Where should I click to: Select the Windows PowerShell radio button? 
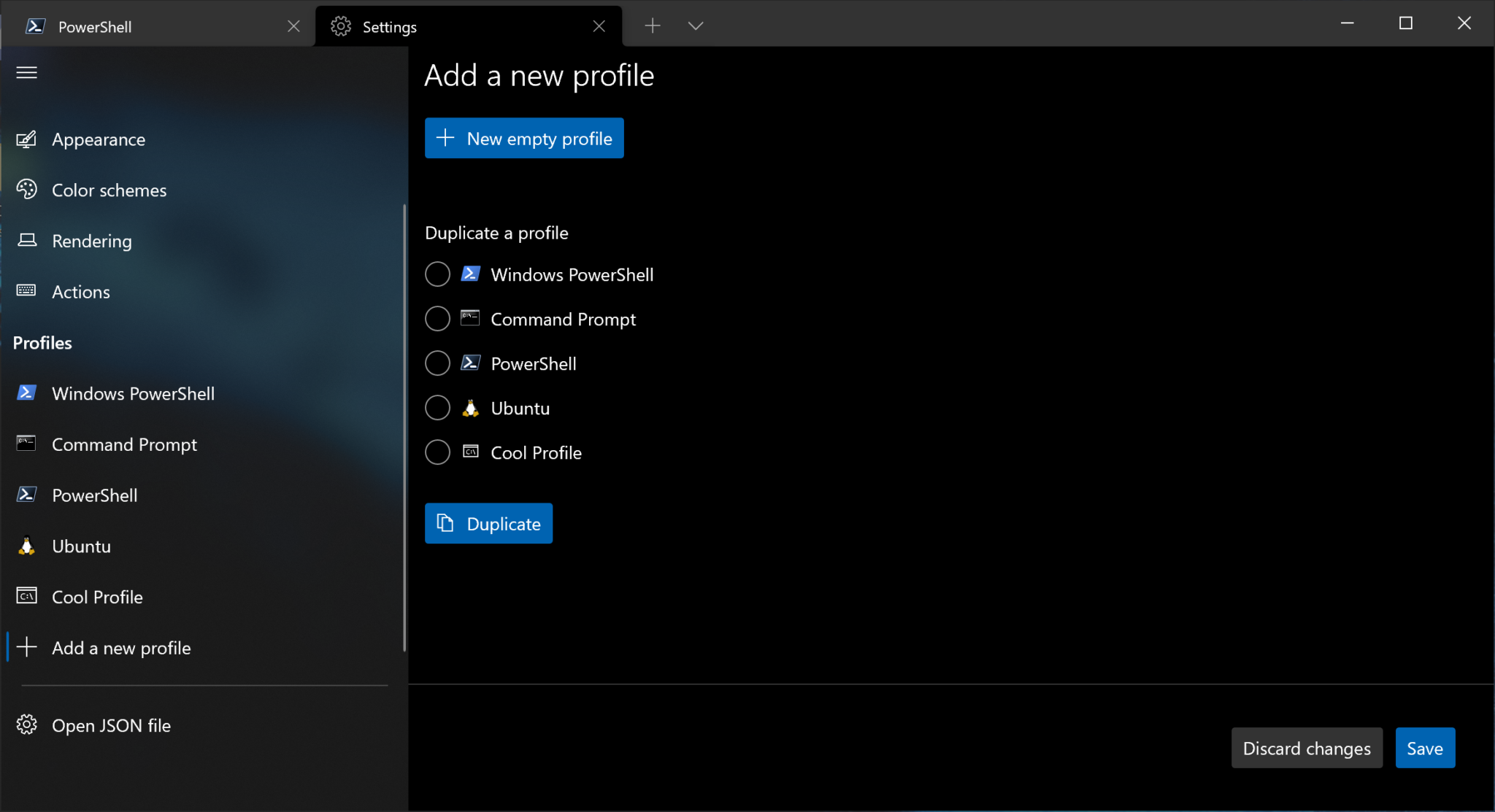(x=437, y=274)
